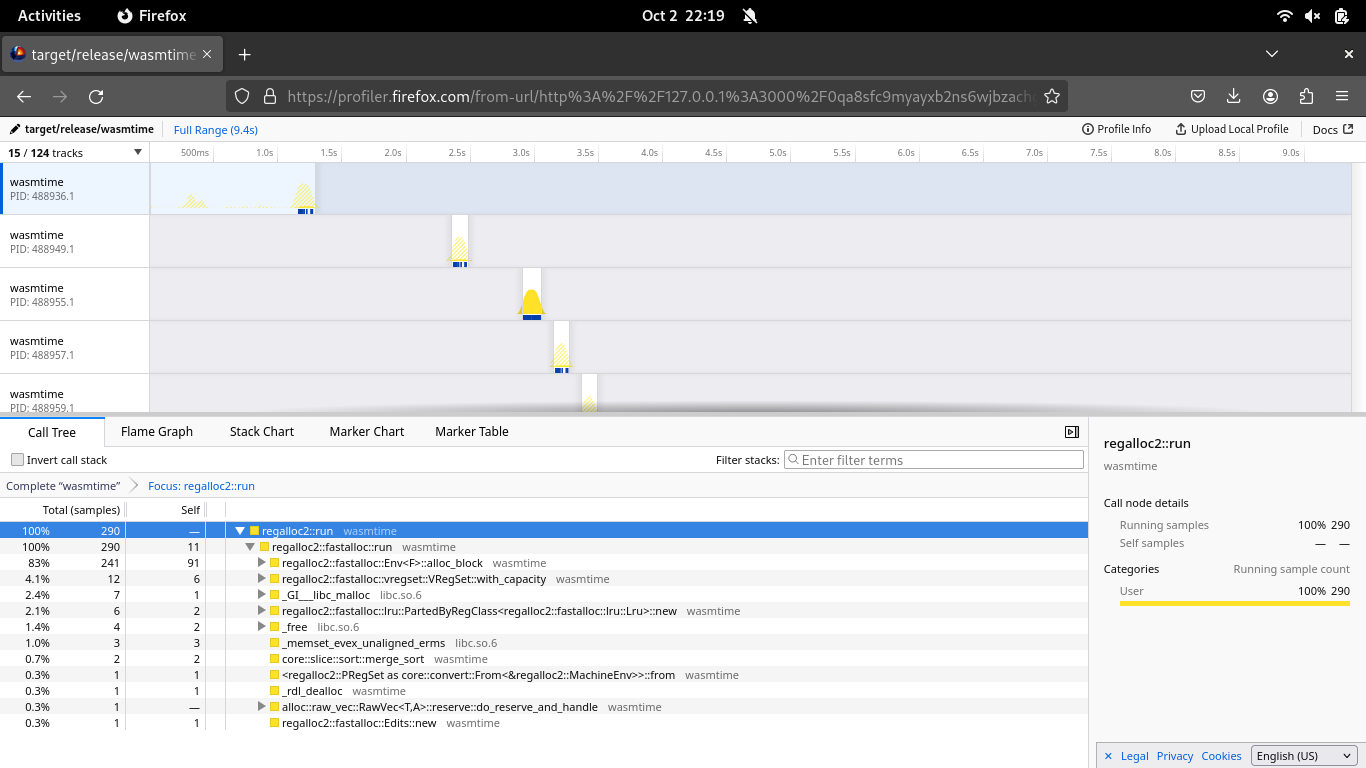Open the Legal link
1366x768 pixels.
[x=1134, y=756]
